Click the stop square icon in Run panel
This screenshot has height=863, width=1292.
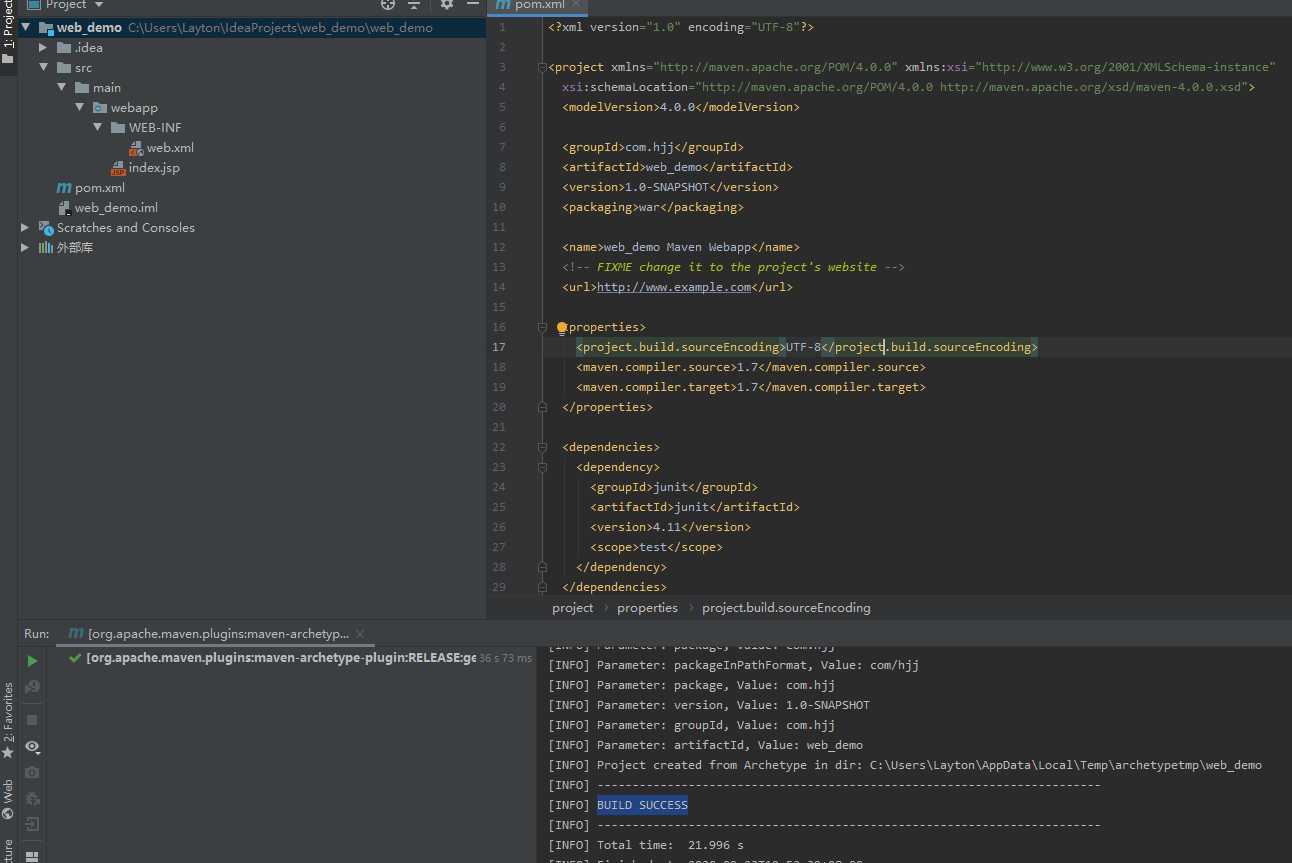32,720
